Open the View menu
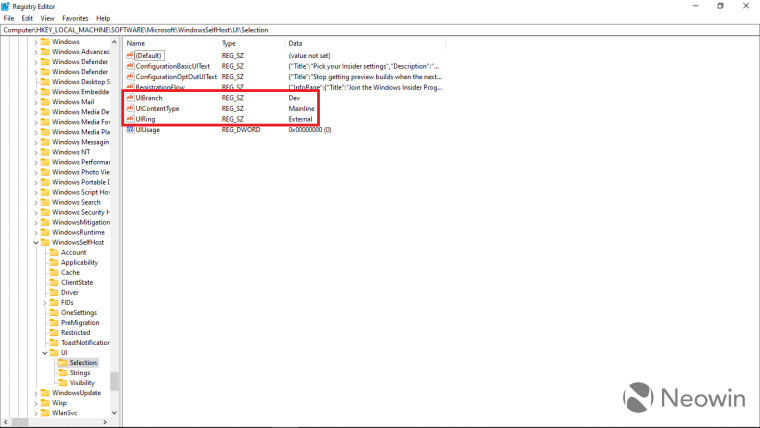This screenshot has width=760, height=428. 48,18
